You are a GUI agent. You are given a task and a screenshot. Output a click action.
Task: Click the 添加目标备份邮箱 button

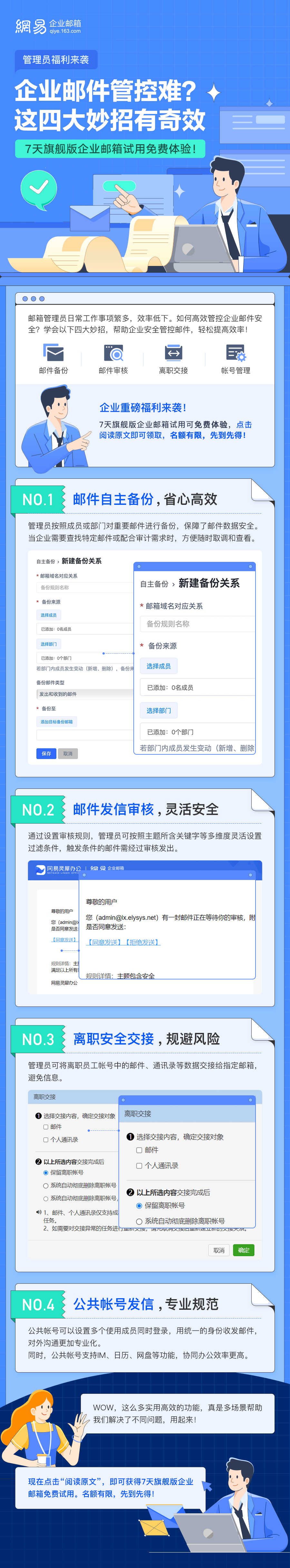pyautogui.click(x=57, y=722)
